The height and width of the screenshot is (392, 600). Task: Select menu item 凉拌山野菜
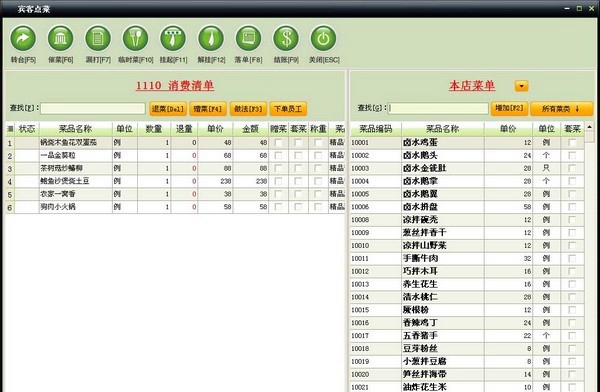467,245
